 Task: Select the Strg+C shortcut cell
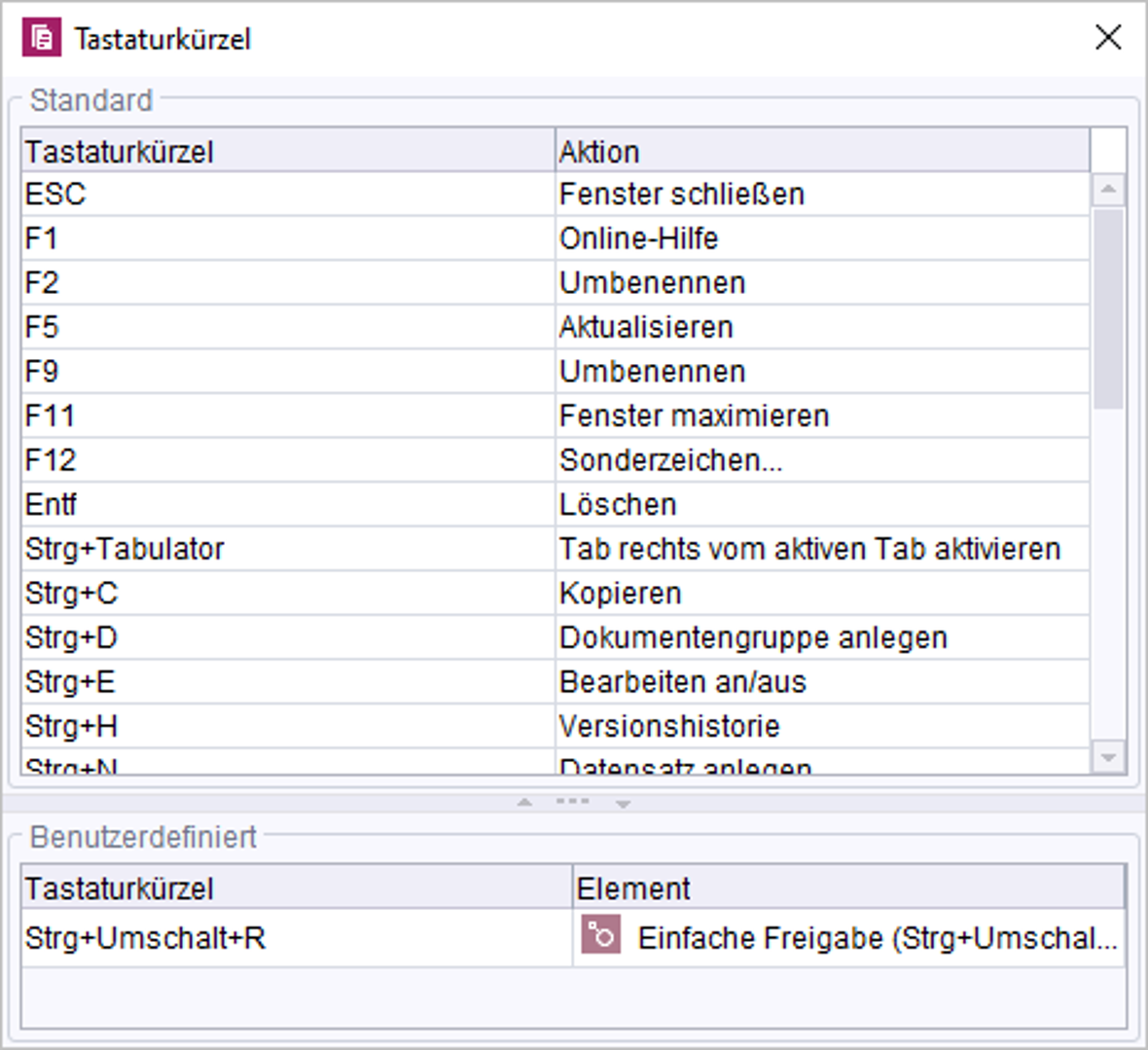coord(289,593)
